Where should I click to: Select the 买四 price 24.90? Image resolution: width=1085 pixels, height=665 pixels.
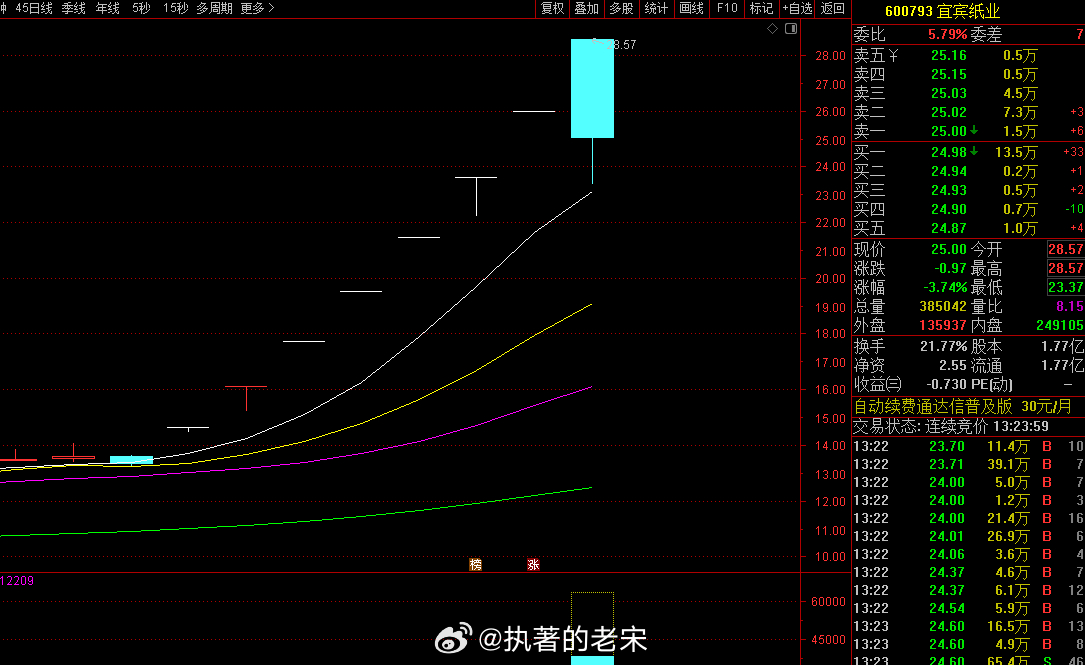(949, 209)
